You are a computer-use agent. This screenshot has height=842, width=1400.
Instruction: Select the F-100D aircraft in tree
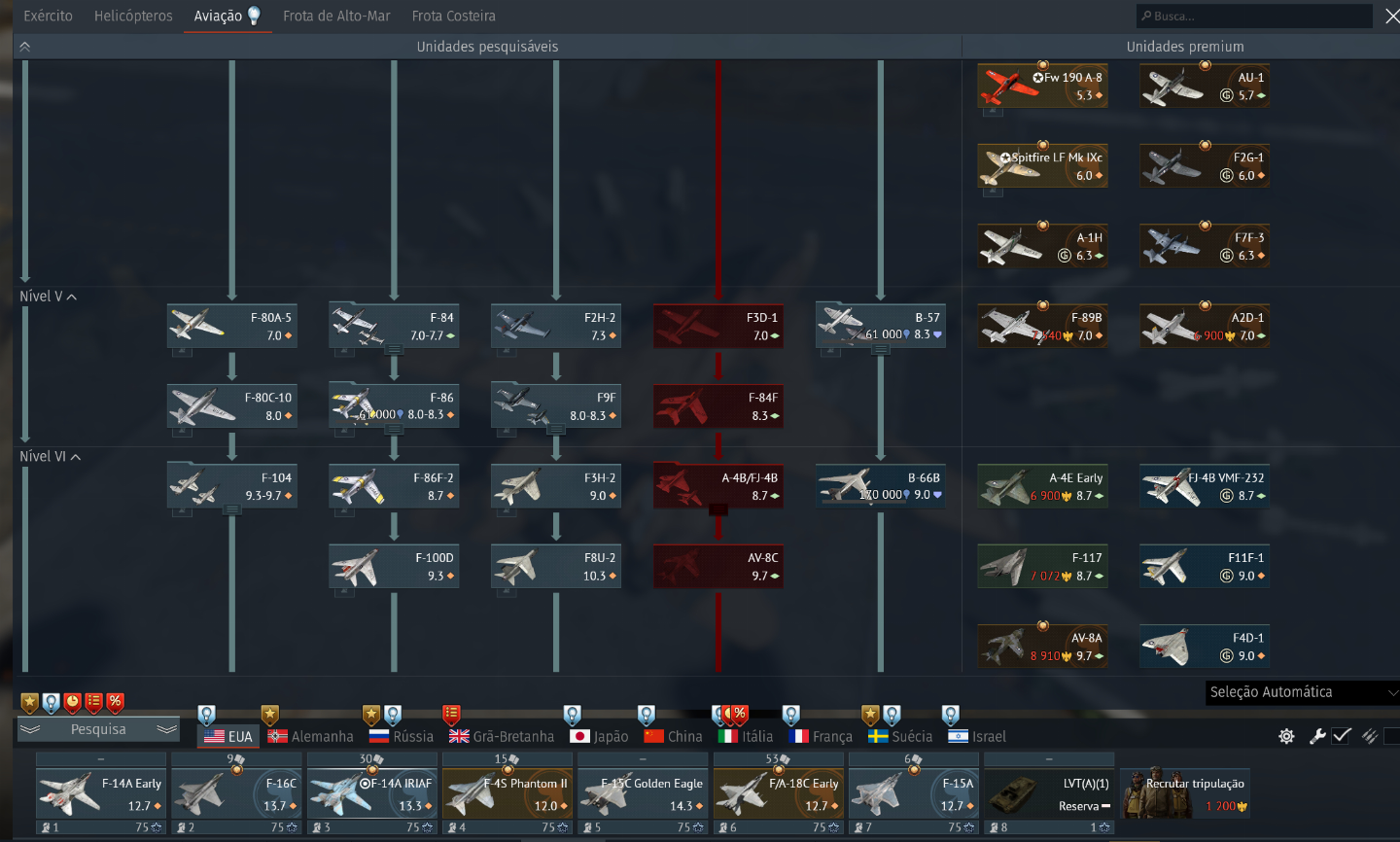pyautogui.click(x=394, y=567)
